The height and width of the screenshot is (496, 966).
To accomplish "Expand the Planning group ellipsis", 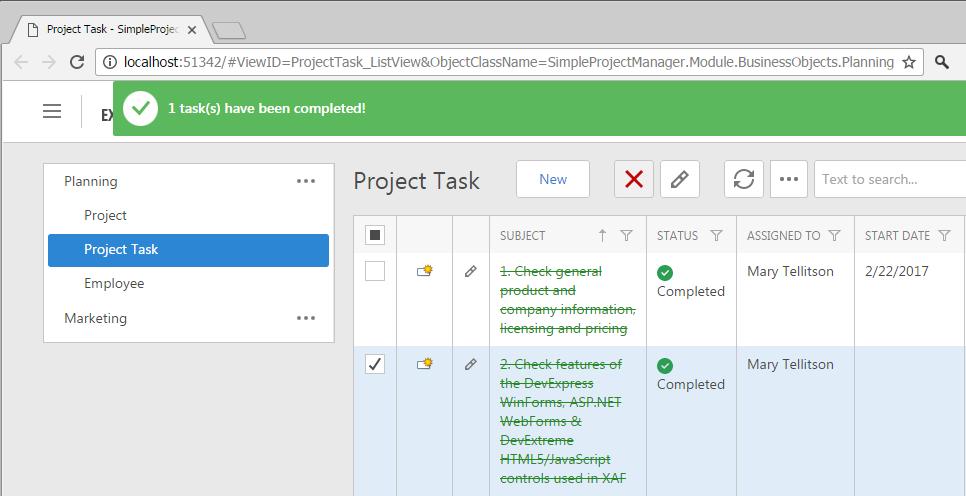I will tap(306, 181).
